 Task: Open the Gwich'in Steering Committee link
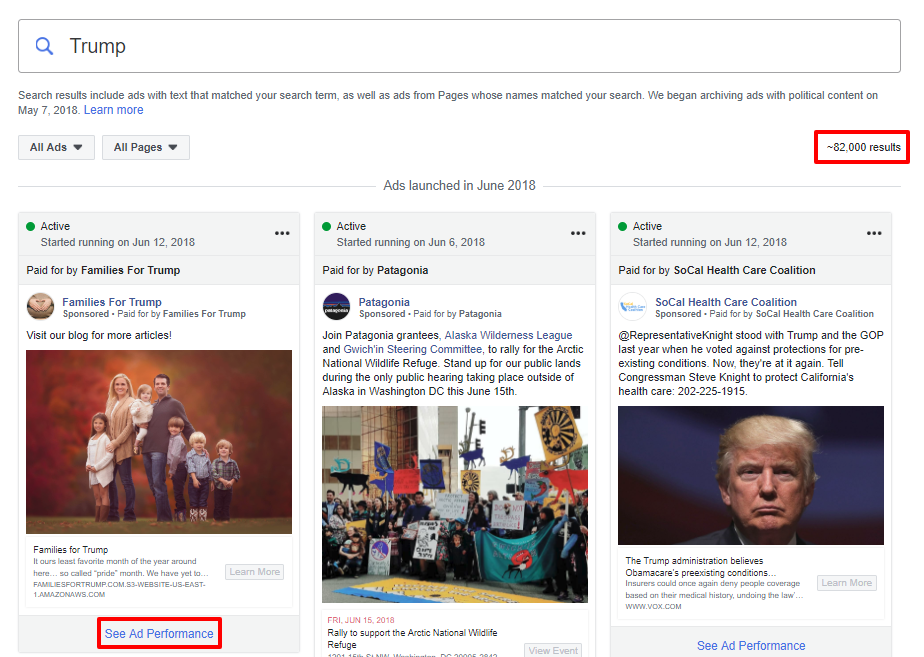(x=412, y=349)
